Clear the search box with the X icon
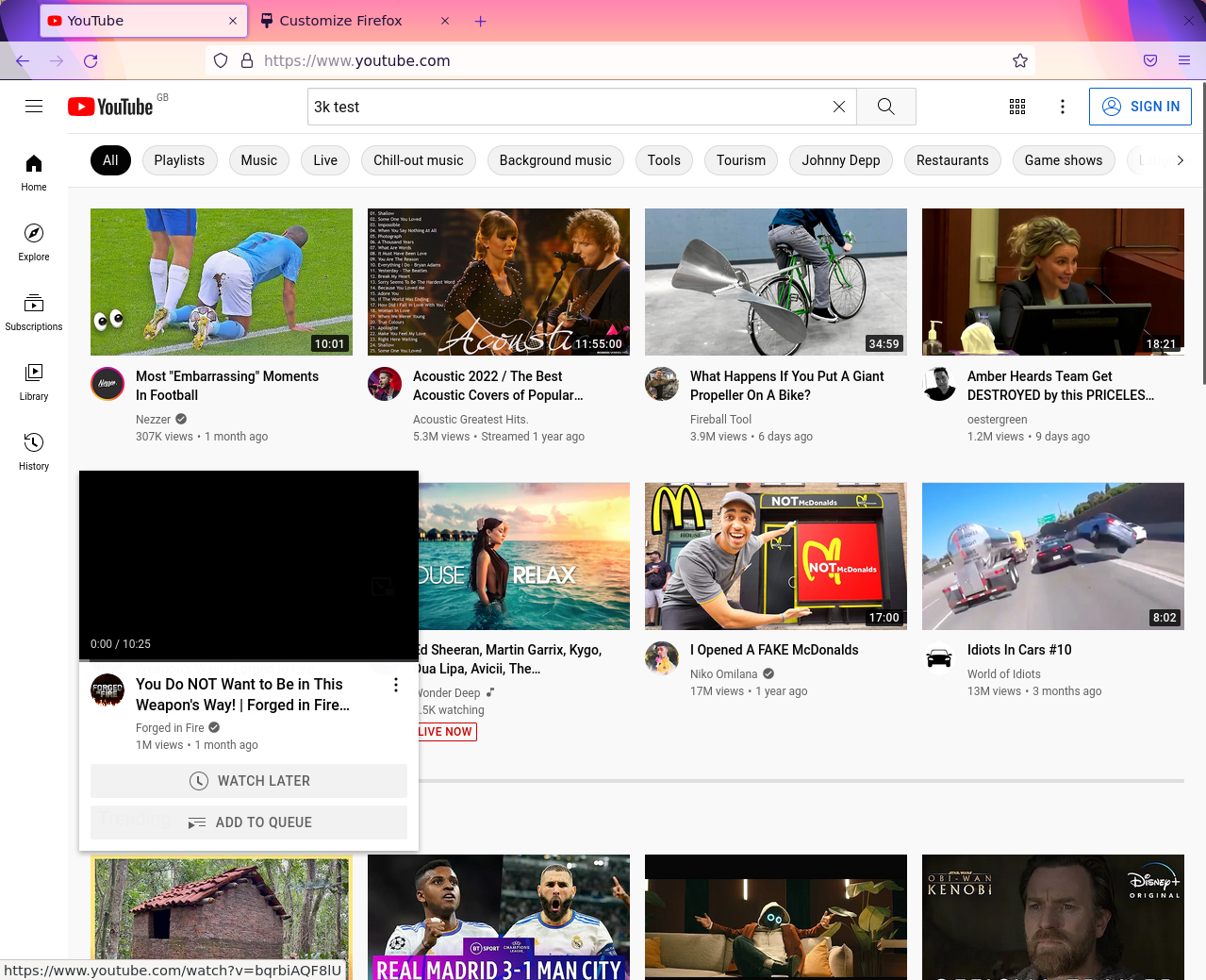This screenshot has height=980, width=1206. click(839, 107)
